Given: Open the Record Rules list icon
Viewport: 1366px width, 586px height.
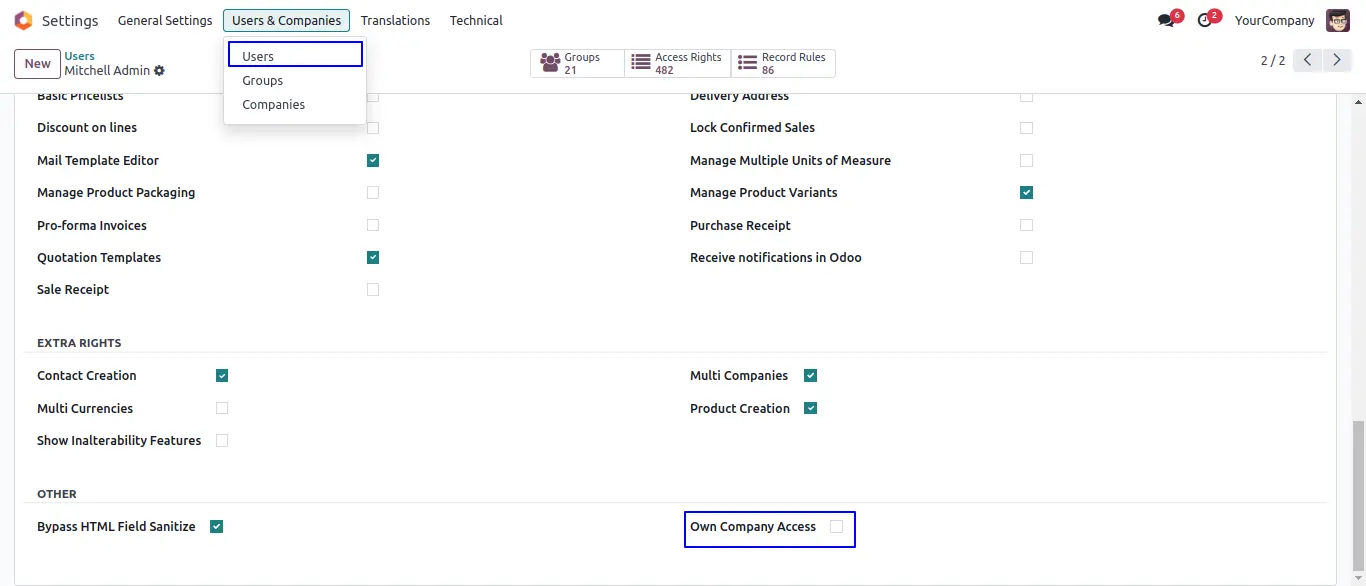Looking at the screenshot, I should pyautogui.click(x=747, y=64).
